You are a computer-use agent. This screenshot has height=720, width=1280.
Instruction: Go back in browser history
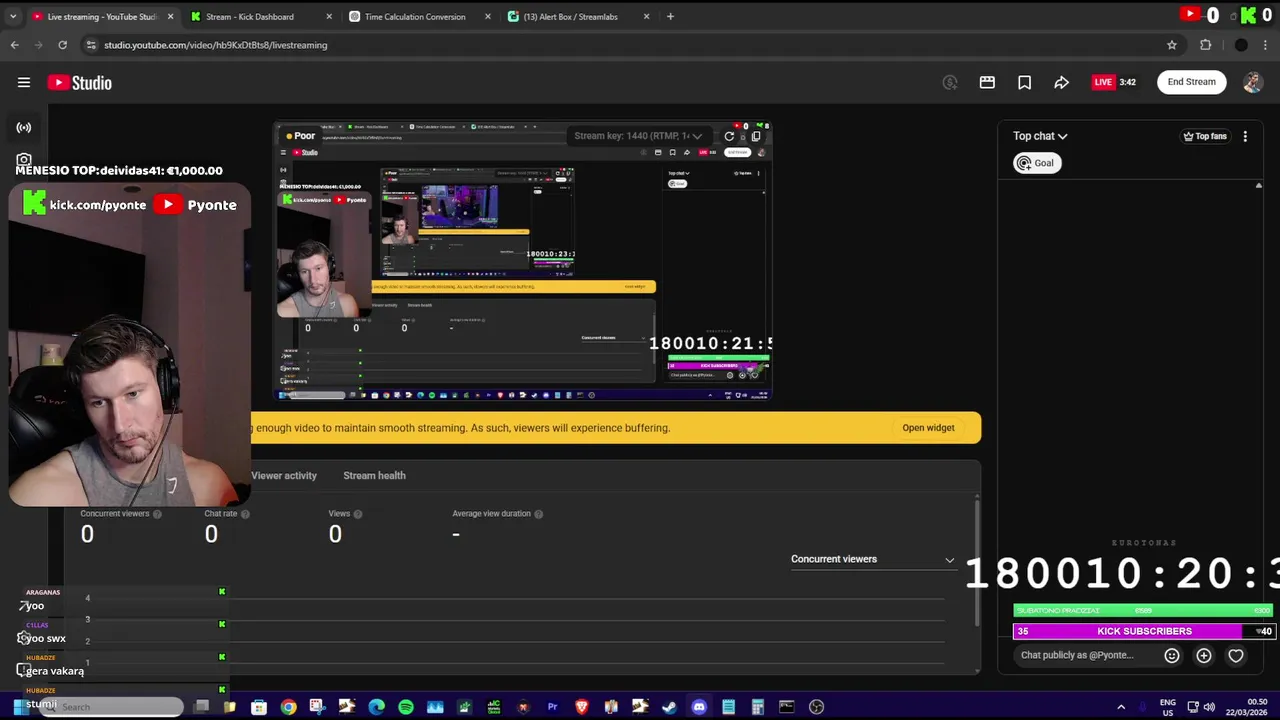click(x=14, y=45)
